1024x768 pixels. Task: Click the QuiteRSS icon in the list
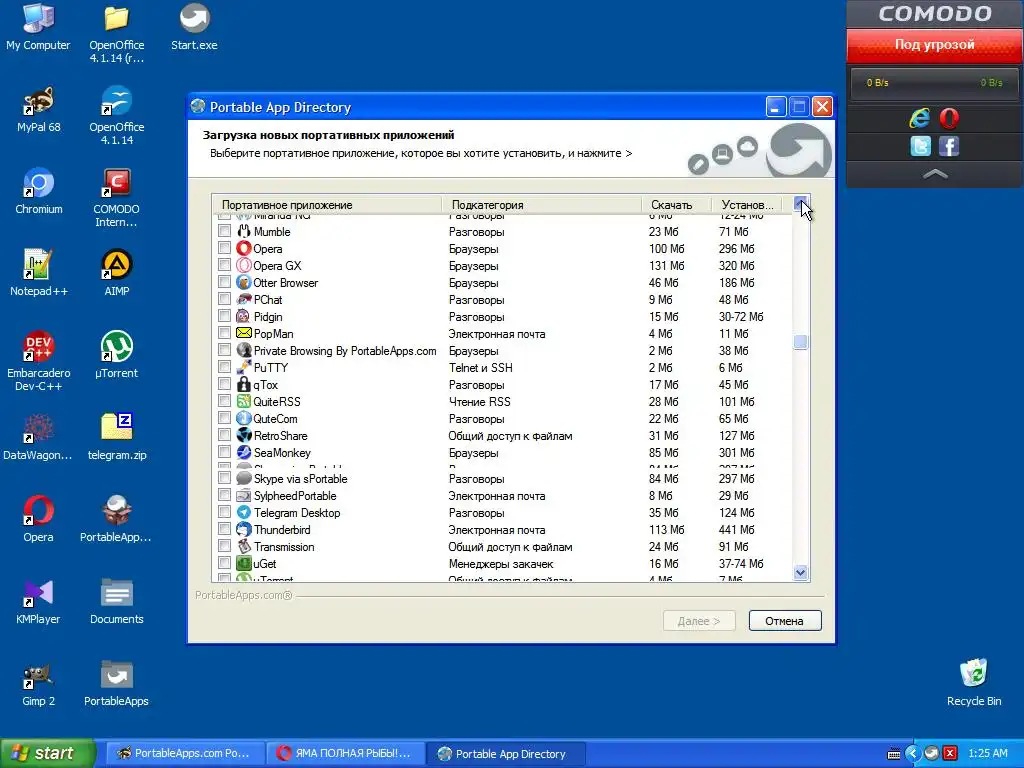coord(244,401)
